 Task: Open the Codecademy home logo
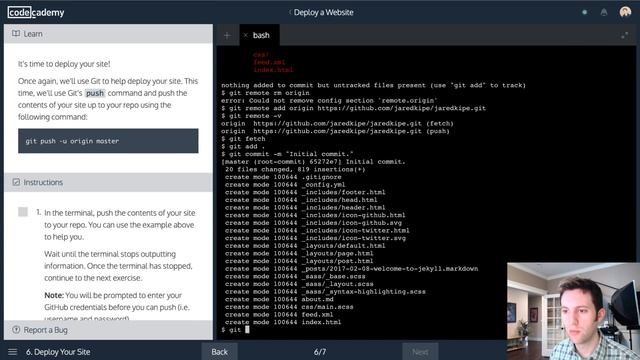[36, 12]
